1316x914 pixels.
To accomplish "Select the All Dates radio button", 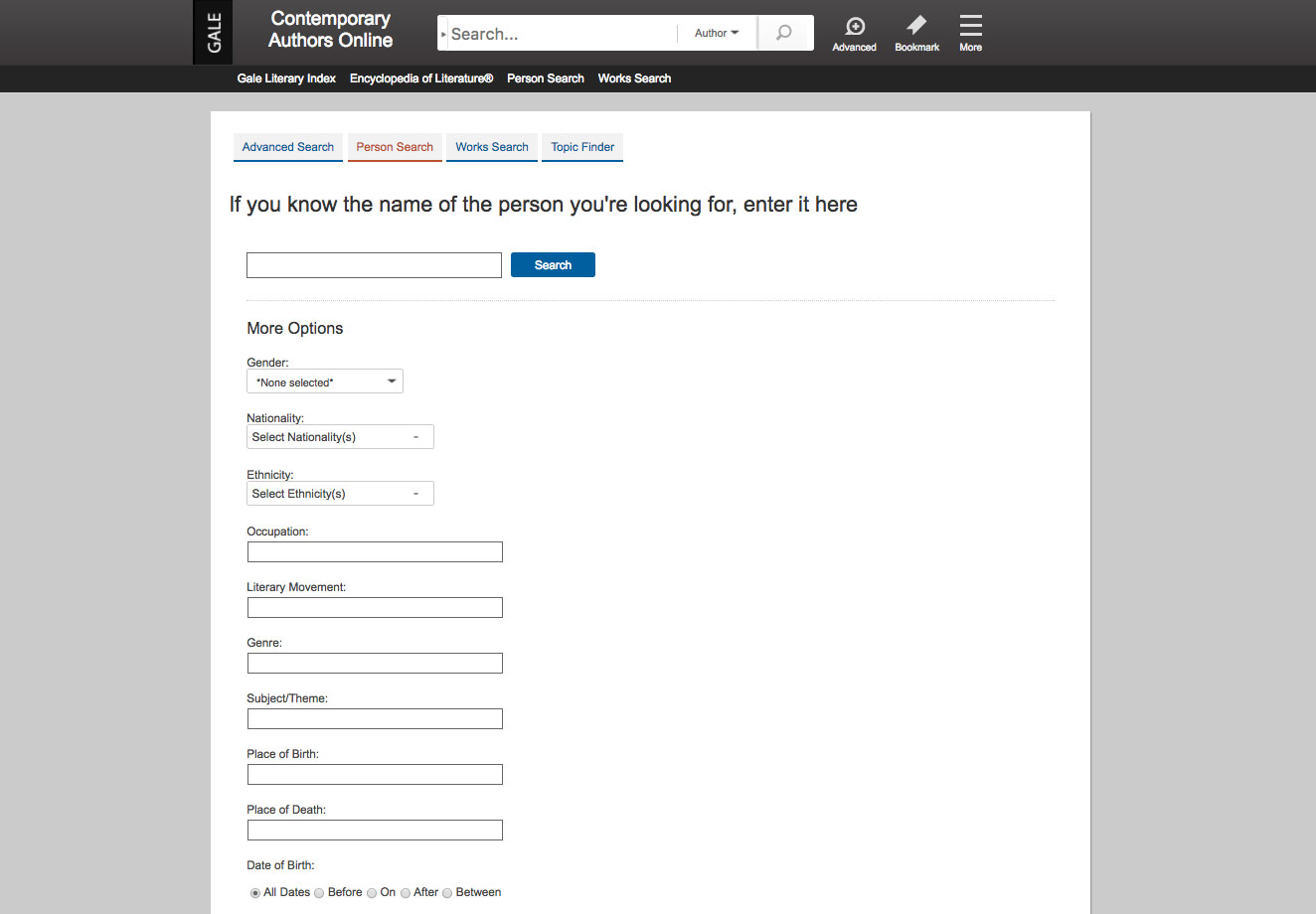I will coord(255,893).
